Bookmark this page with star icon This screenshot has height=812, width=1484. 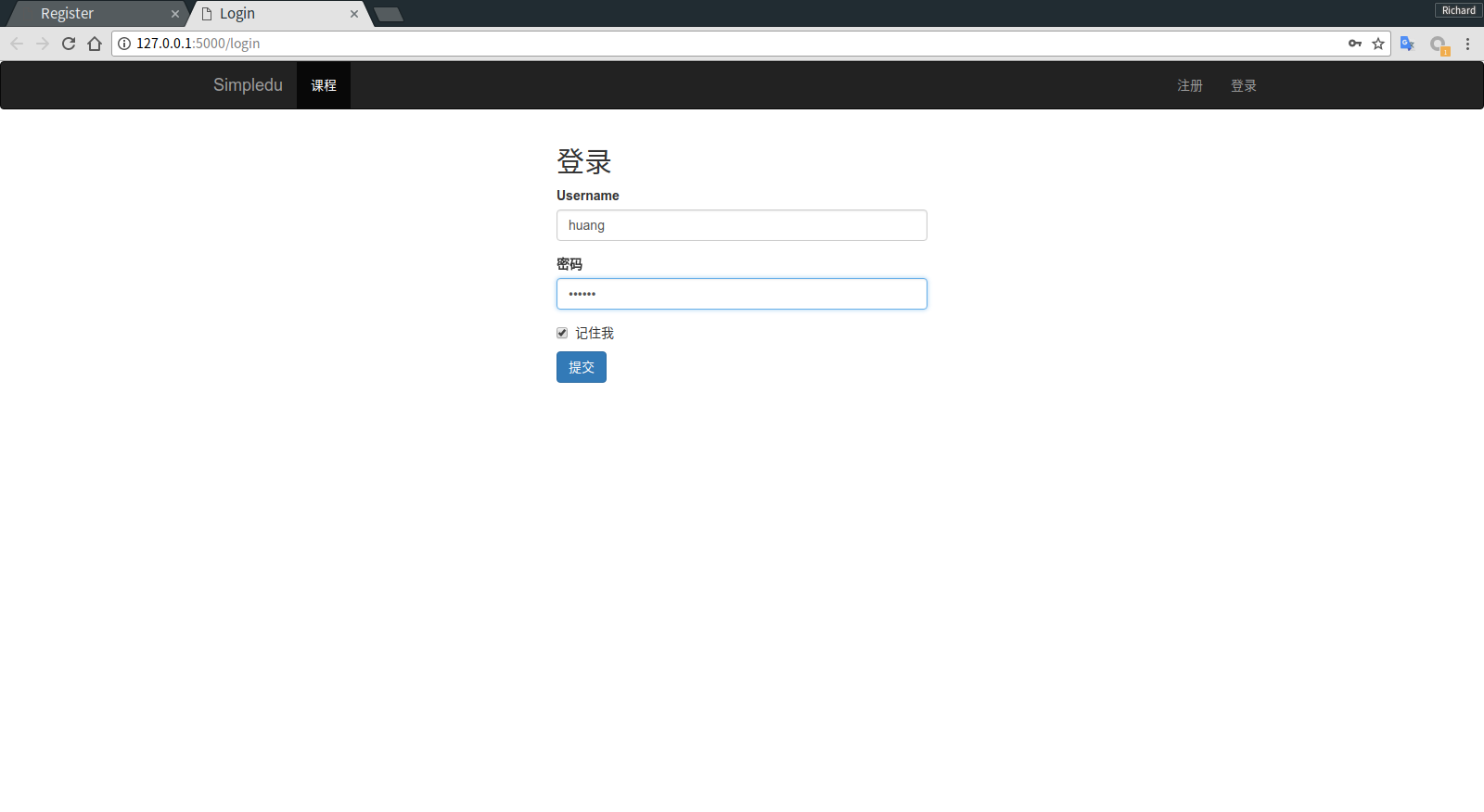coord(1378,44)
